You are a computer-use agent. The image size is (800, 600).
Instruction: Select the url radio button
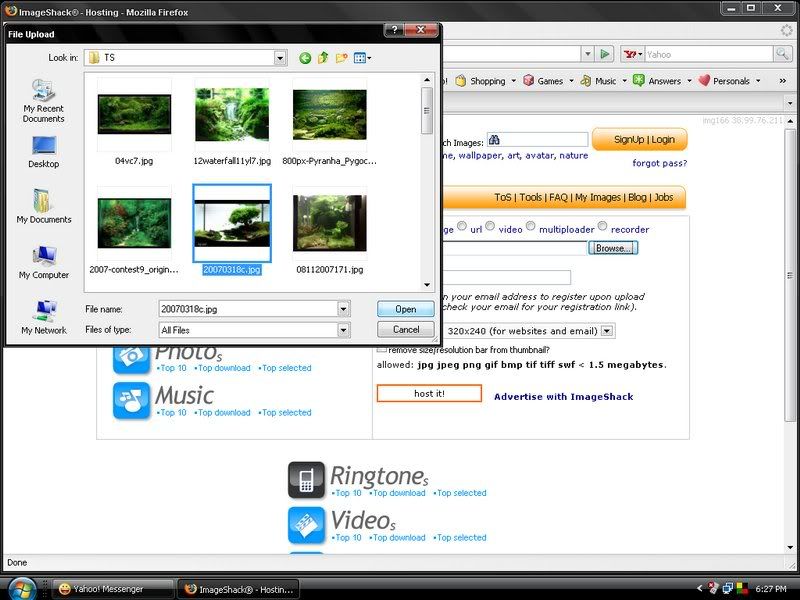pos(462,226)
